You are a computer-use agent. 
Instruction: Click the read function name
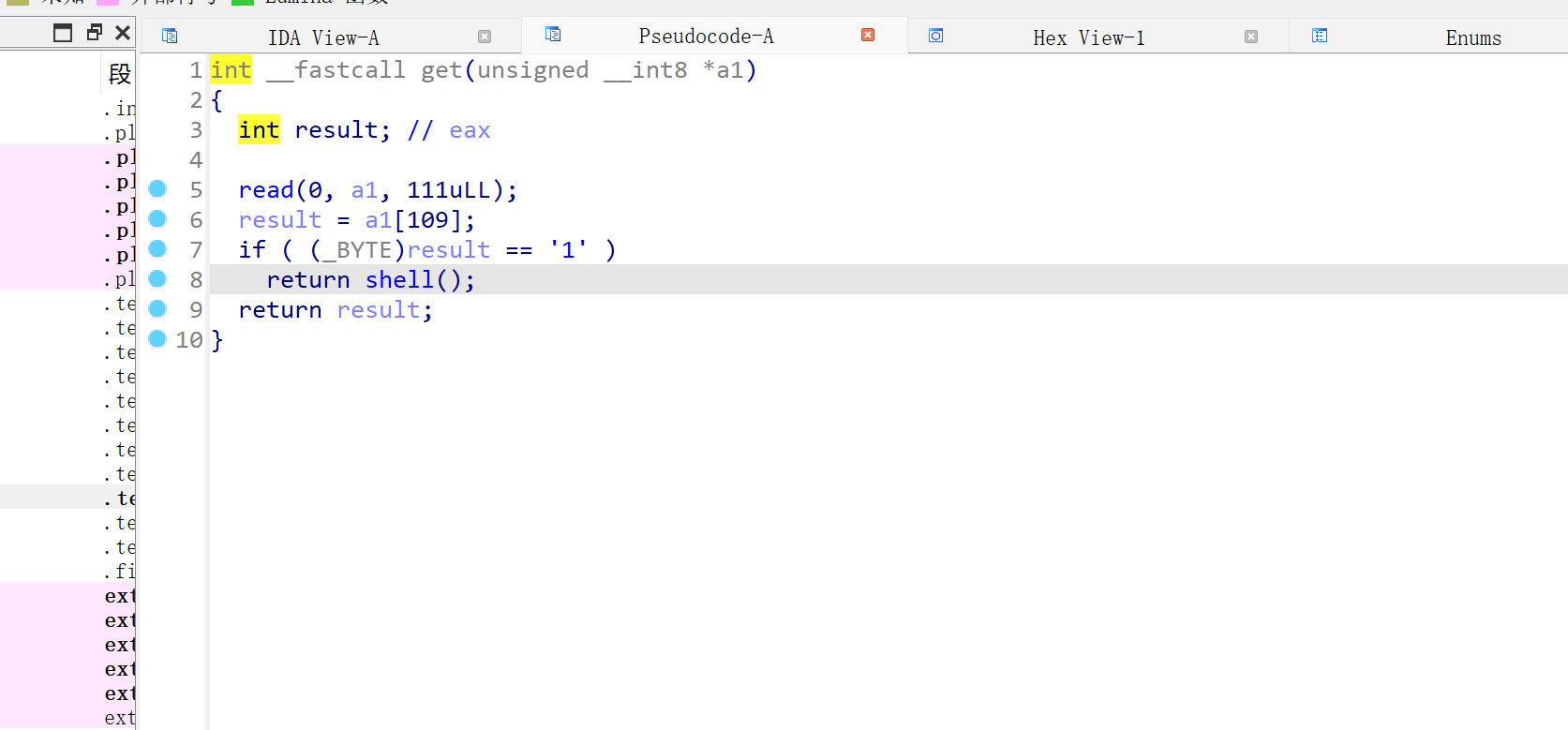[x=266, y=190]
